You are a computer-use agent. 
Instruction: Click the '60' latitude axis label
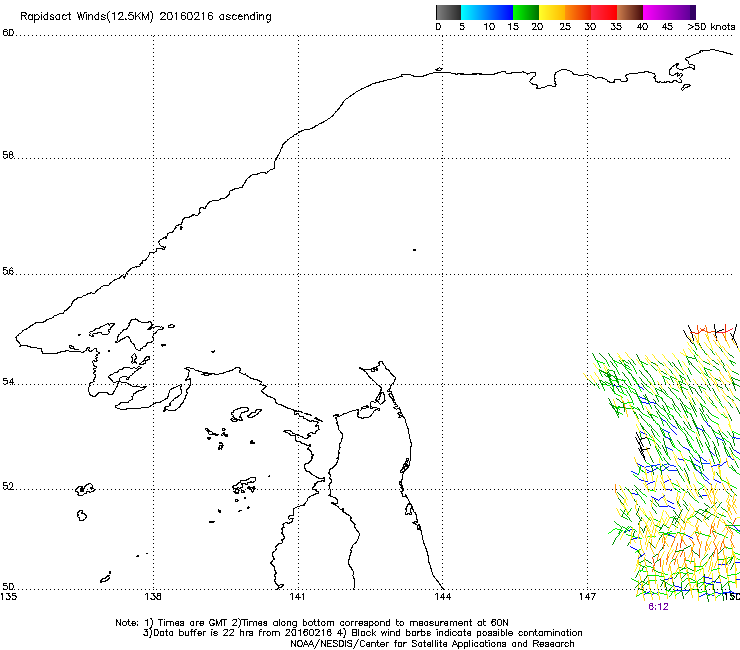click(8, 33)
